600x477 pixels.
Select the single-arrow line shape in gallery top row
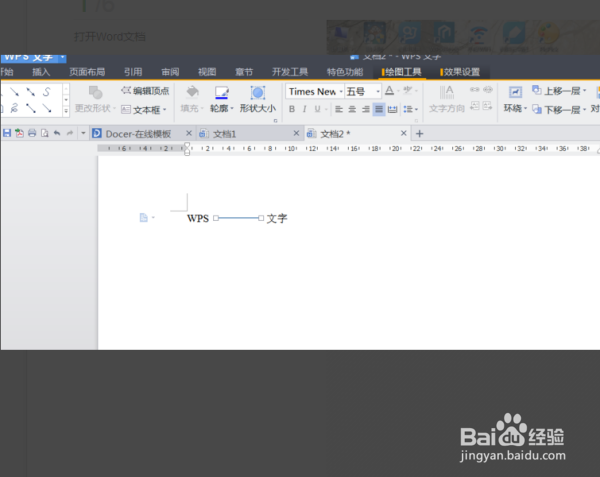point(15,91)
